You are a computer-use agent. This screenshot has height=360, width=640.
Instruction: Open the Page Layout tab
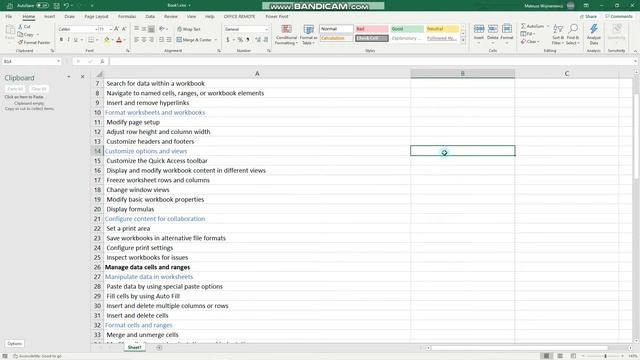click(96, 16)
